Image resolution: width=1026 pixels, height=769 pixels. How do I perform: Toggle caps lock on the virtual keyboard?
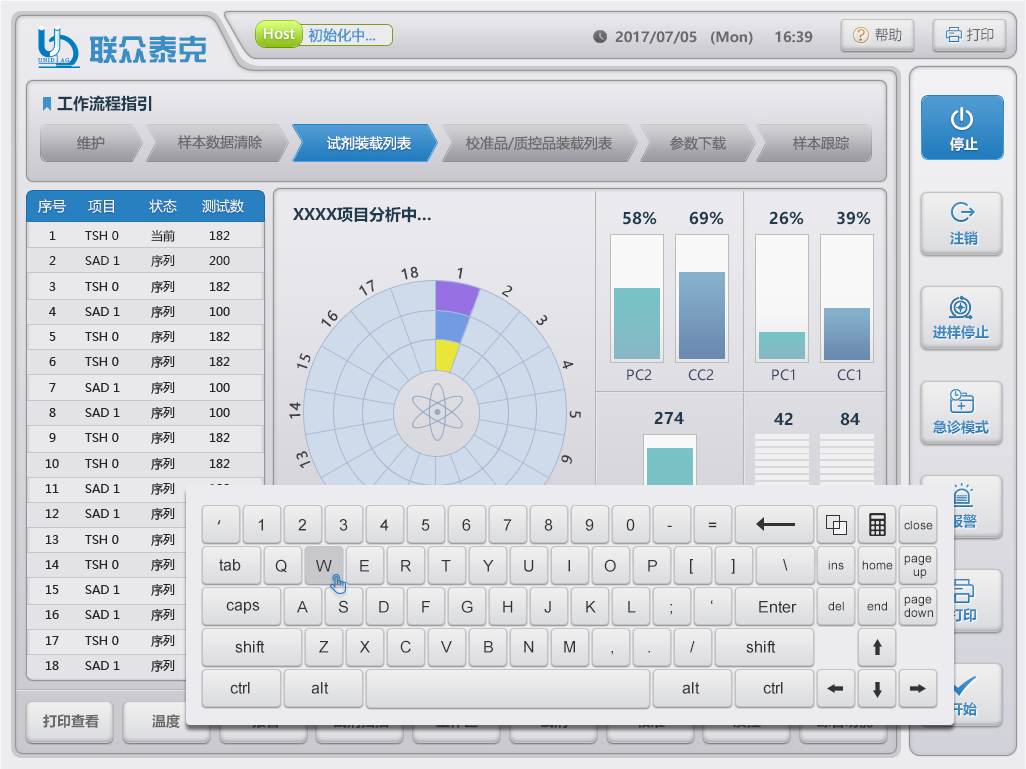pyautogui.click(x=240, y=606)
